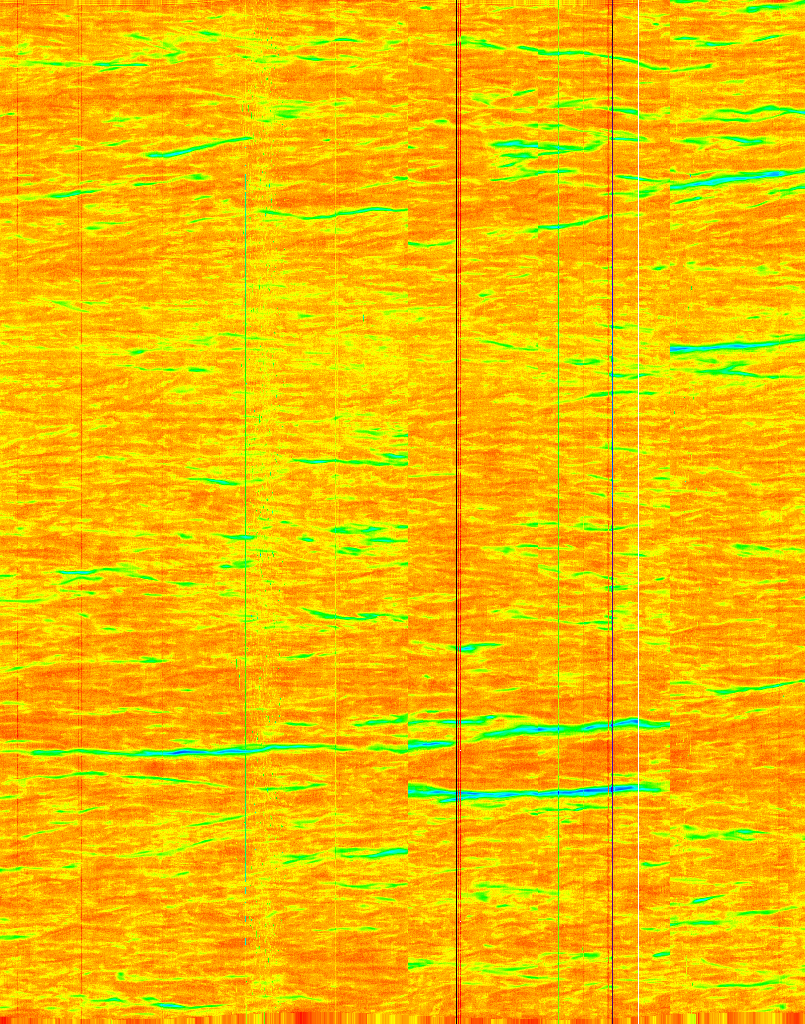
Task: Click the blue streak just above the thickest one
Action: pyautogui.click(x=560, y=728)
